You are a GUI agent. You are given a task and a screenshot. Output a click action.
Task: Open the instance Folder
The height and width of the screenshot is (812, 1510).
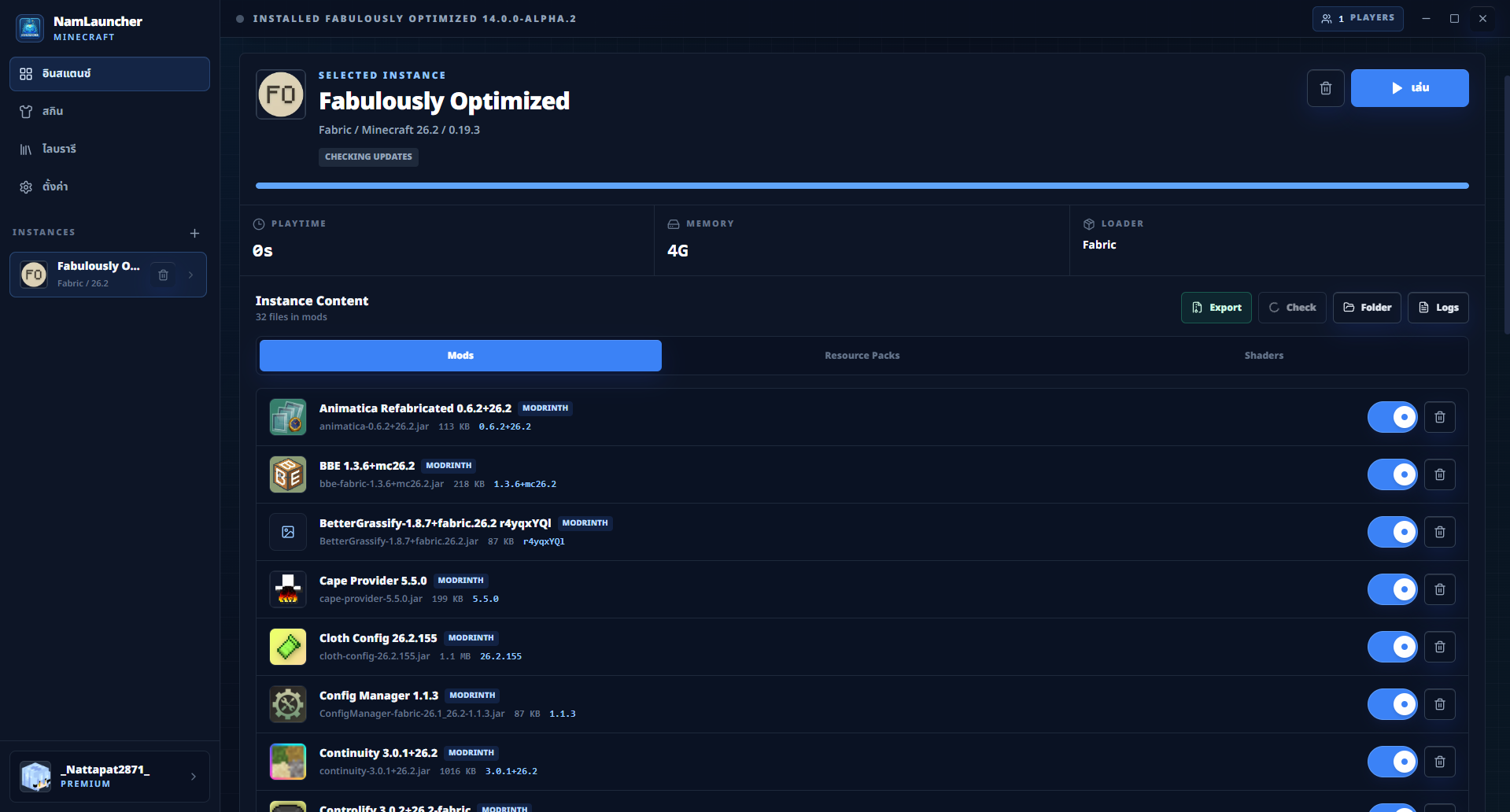pos(1367,308)
